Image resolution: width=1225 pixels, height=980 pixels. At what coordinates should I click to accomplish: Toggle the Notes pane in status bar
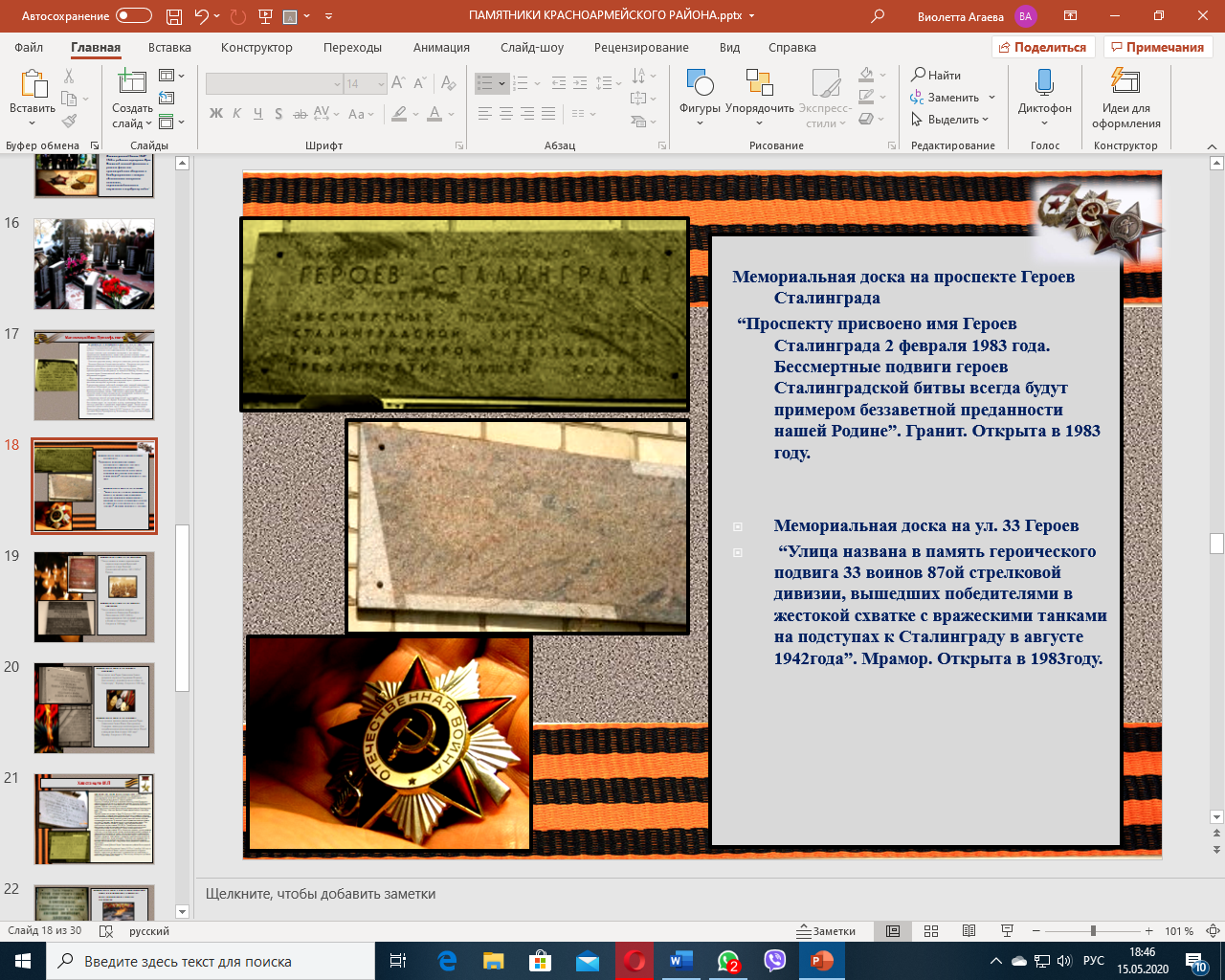(x=826, y=931)
